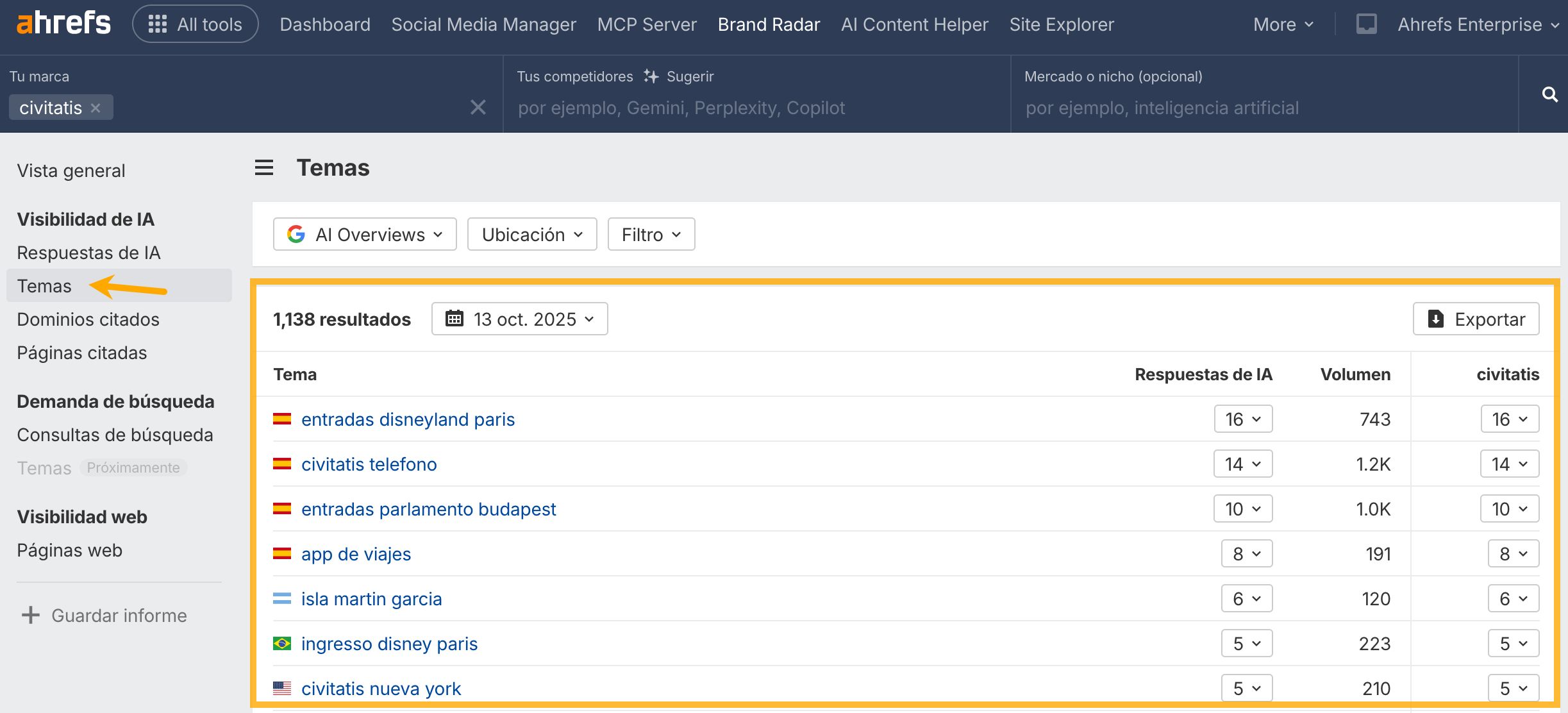
Task: Expand the Ubicación dropdown
Action: (532, 235)
